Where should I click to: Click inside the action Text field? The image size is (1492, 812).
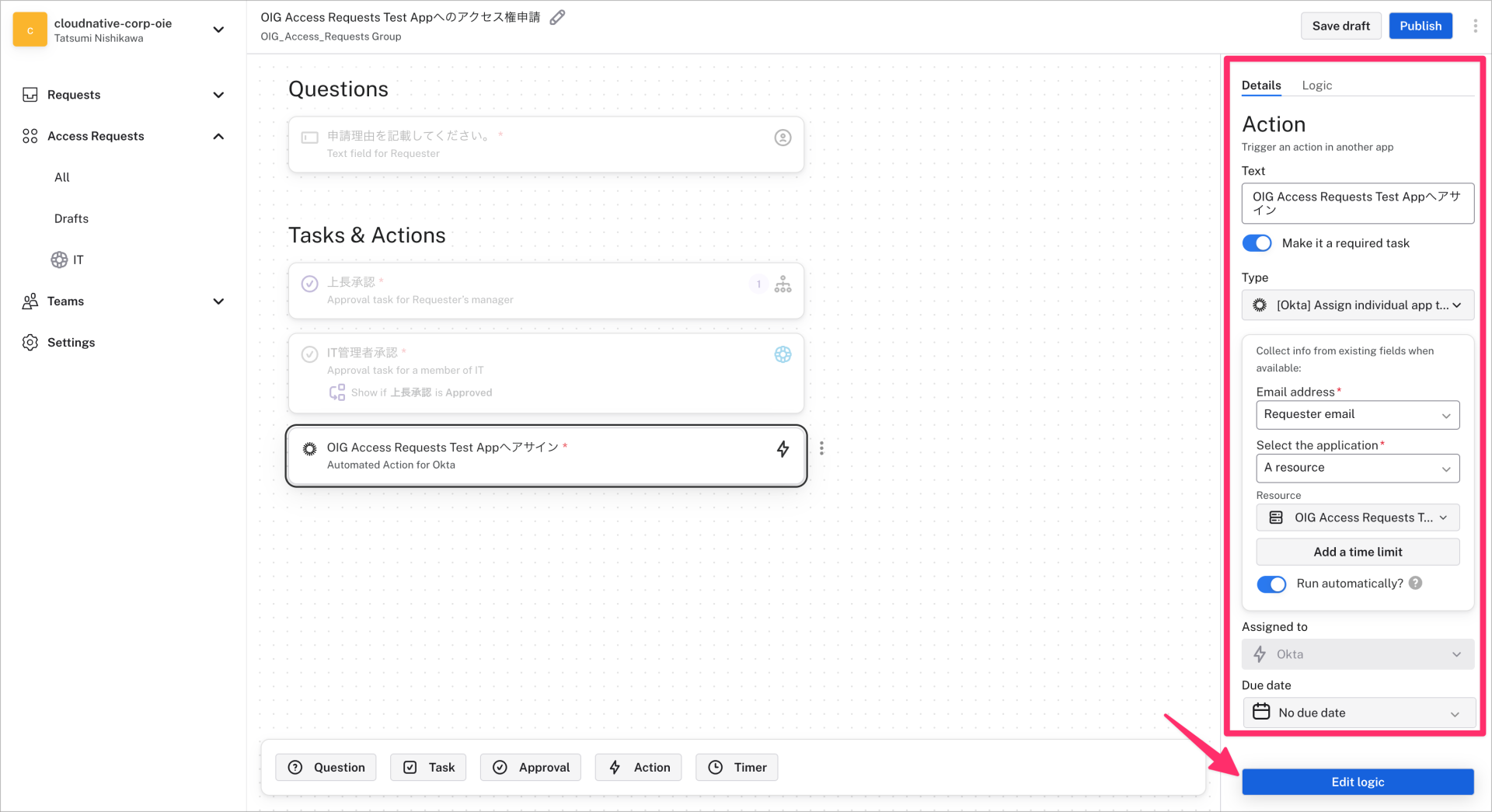[x=1357, y=203]
